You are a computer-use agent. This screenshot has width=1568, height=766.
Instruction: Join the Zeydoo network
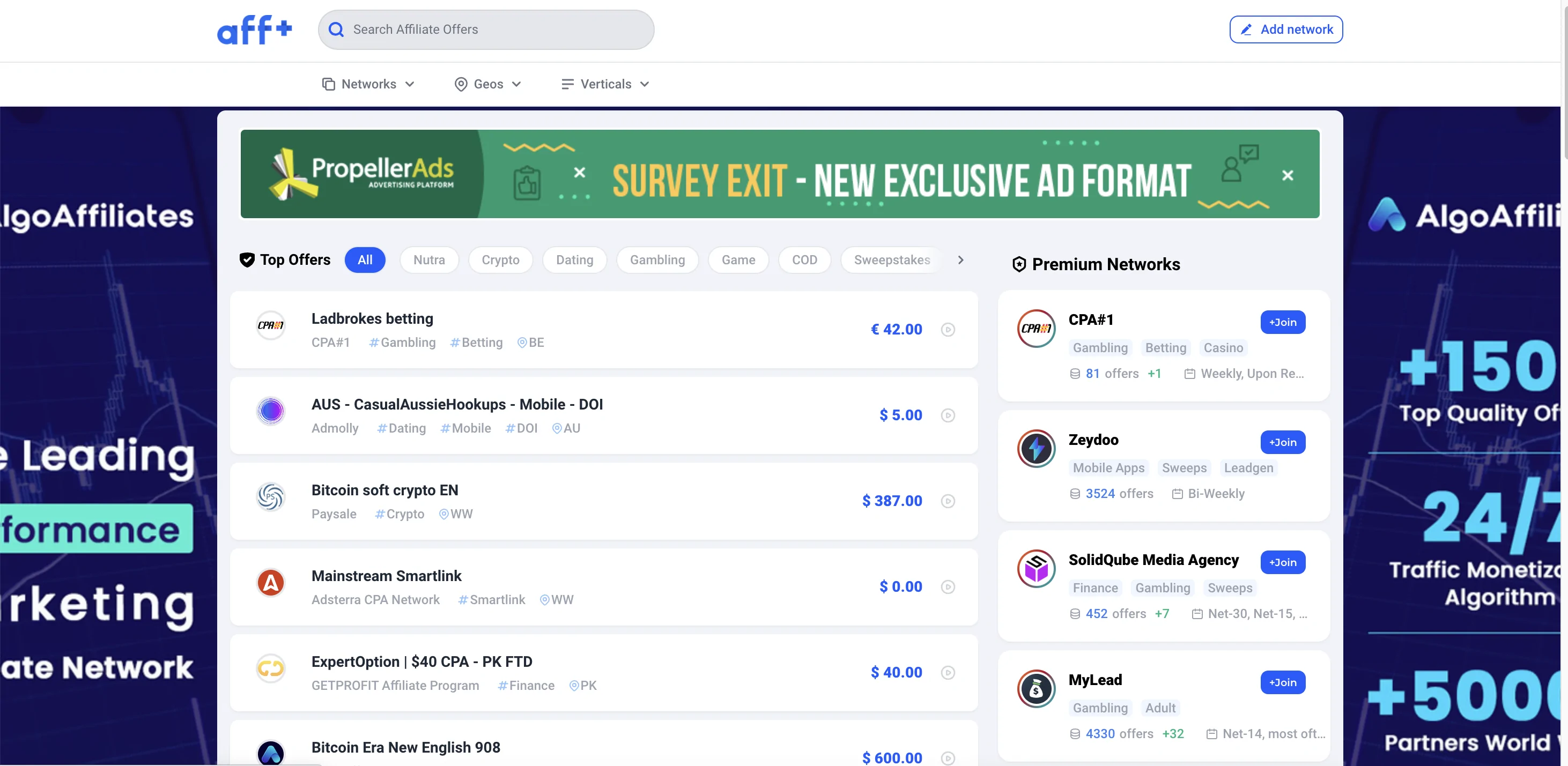(1283, 442)
